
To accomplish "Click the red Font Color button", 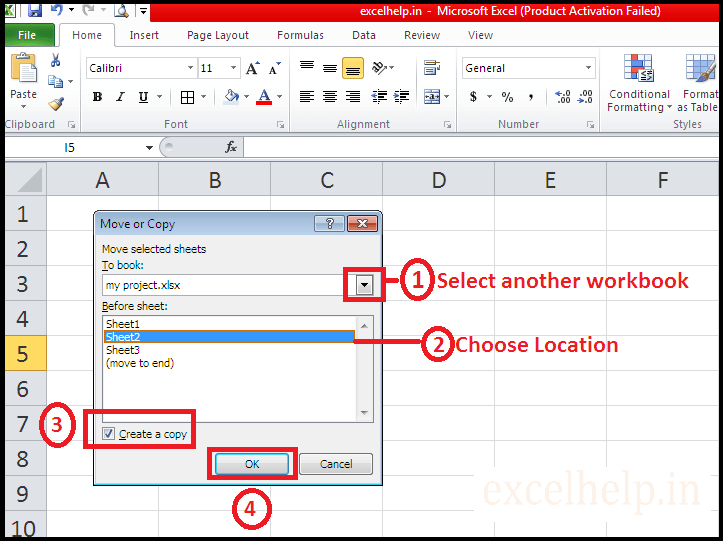I will click(264, 96).
